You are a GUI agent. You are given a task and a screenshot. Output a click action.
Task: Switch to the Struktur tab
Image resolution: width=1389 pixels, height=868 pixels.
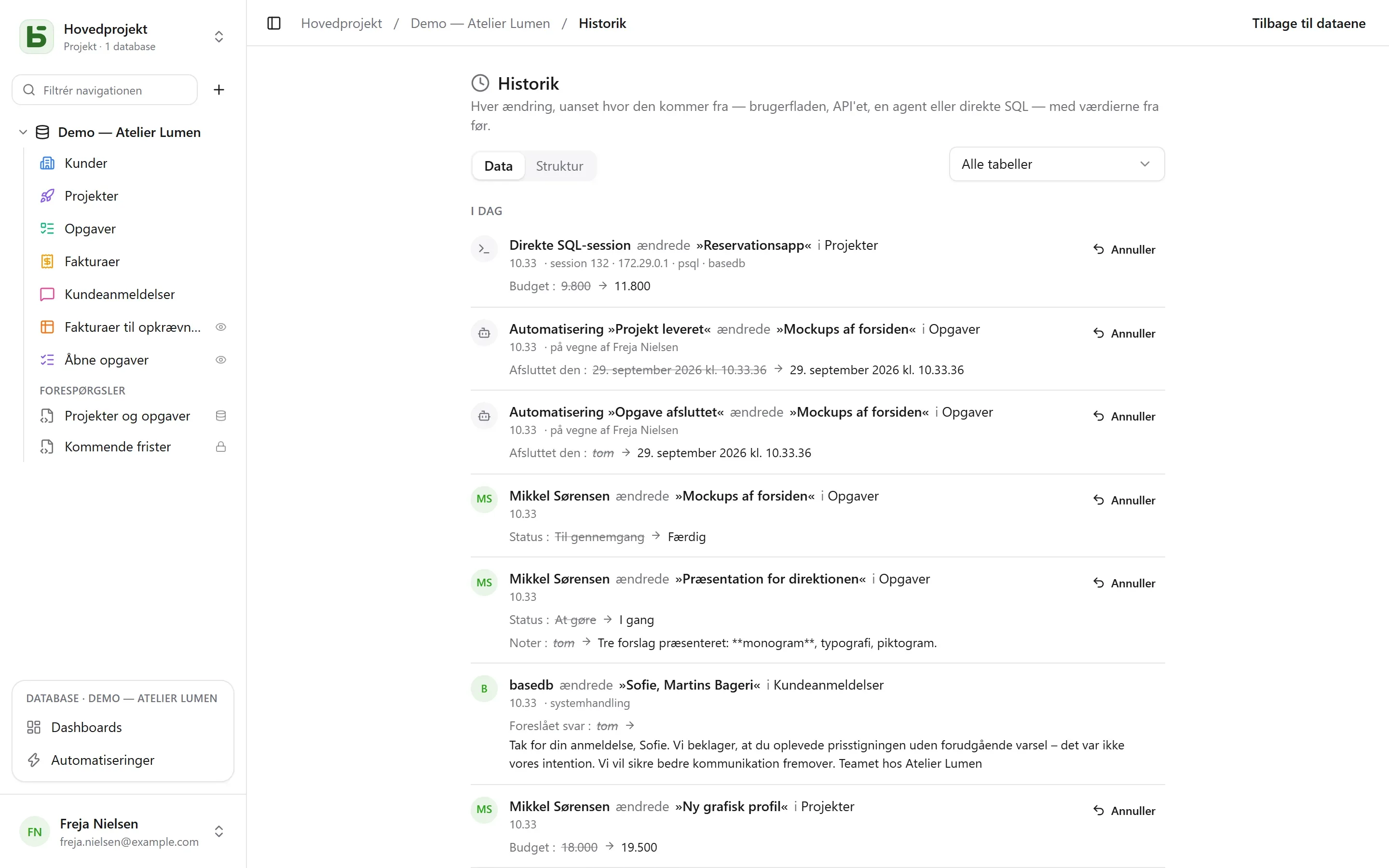[x=559, y=166]
